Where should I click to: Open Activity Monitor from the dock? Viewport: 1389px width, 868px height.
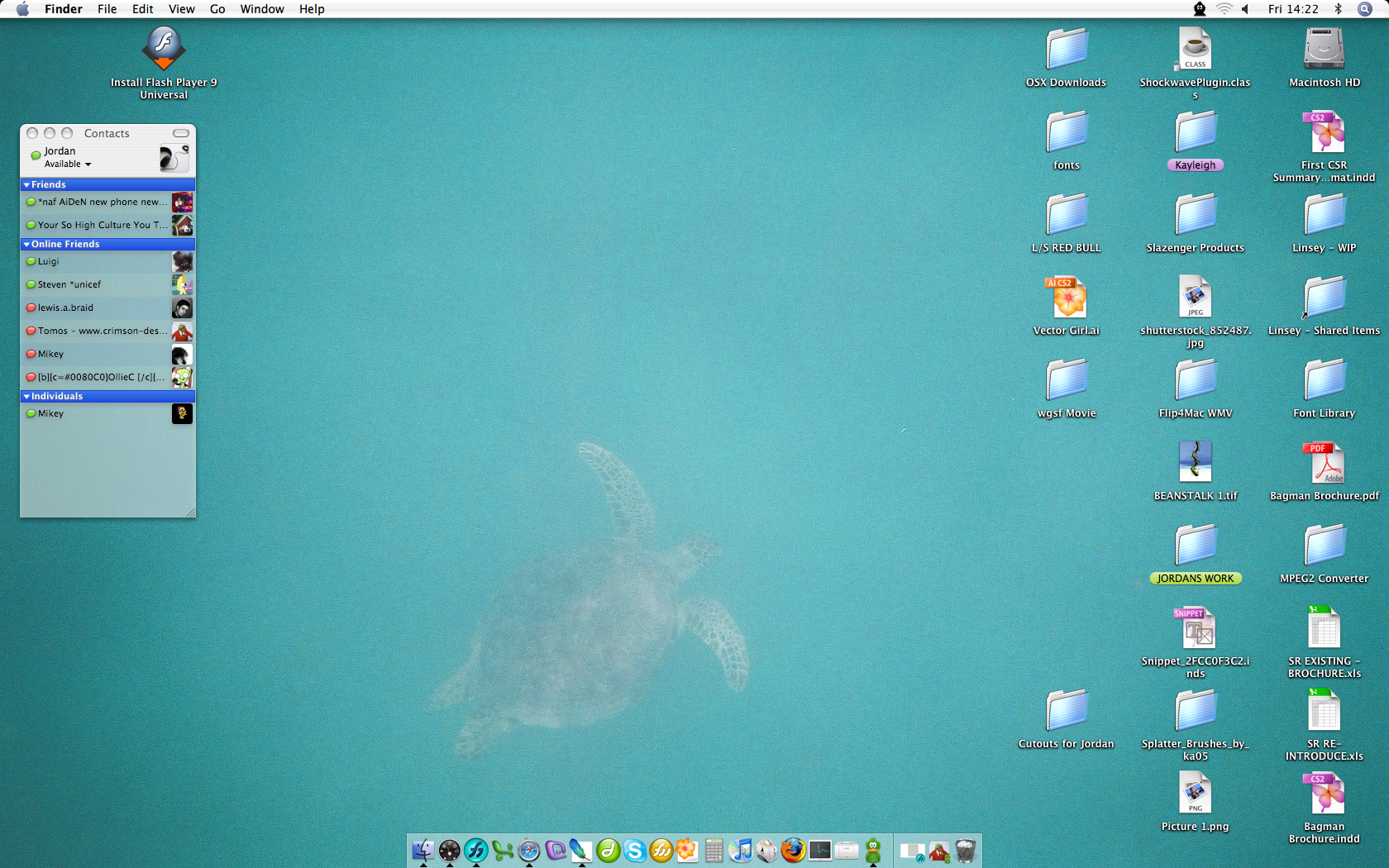pyautogui.click(x=820, y=850)
